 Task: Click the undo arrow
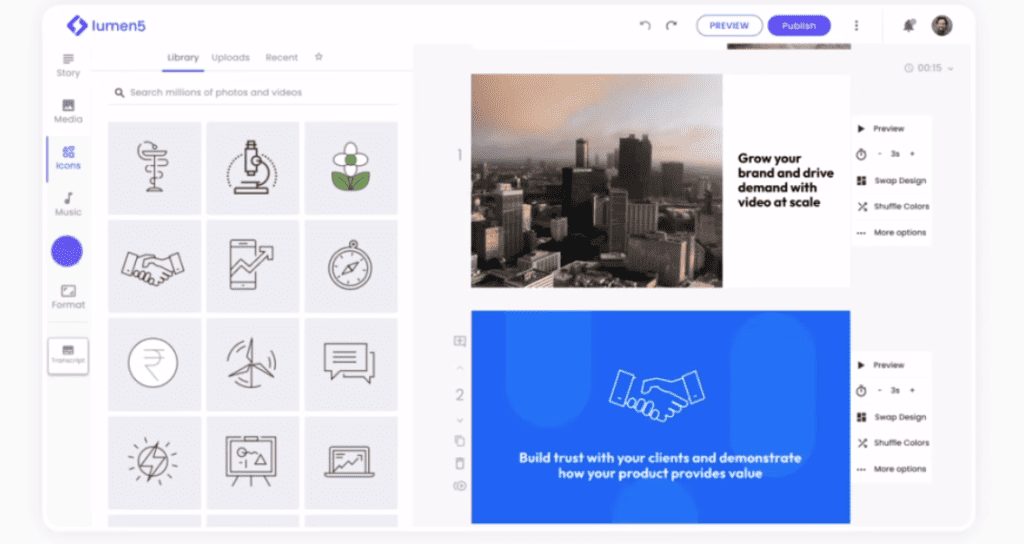click(645, 26)
